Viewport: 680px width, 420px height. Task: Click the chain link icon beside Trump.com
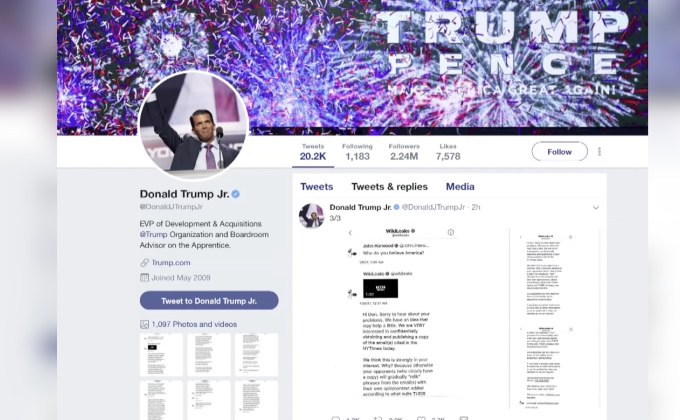pos(144,262)
